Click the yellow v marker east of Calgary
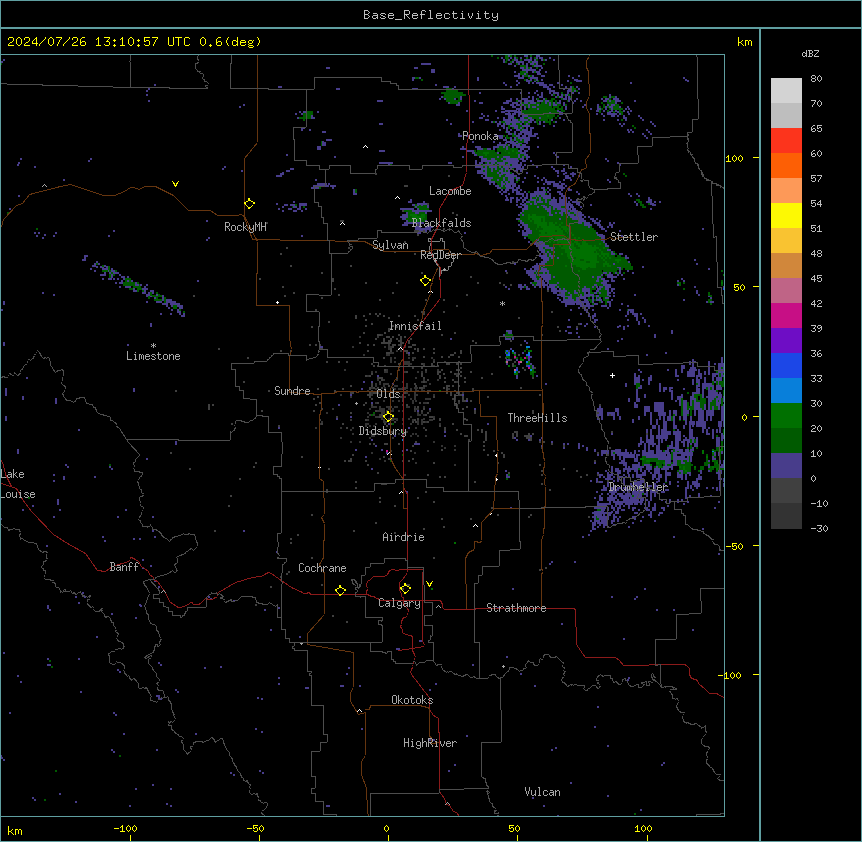862x842 pixels. pos(429,584)
